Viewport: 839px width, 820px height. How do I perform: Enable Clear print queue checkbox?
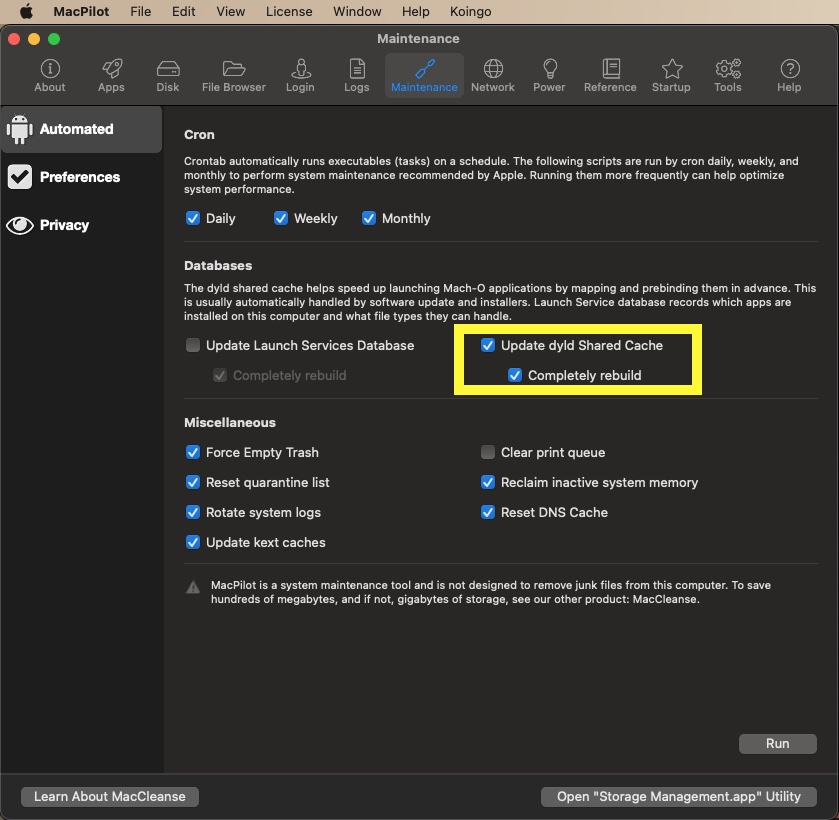tap(487, 452)
